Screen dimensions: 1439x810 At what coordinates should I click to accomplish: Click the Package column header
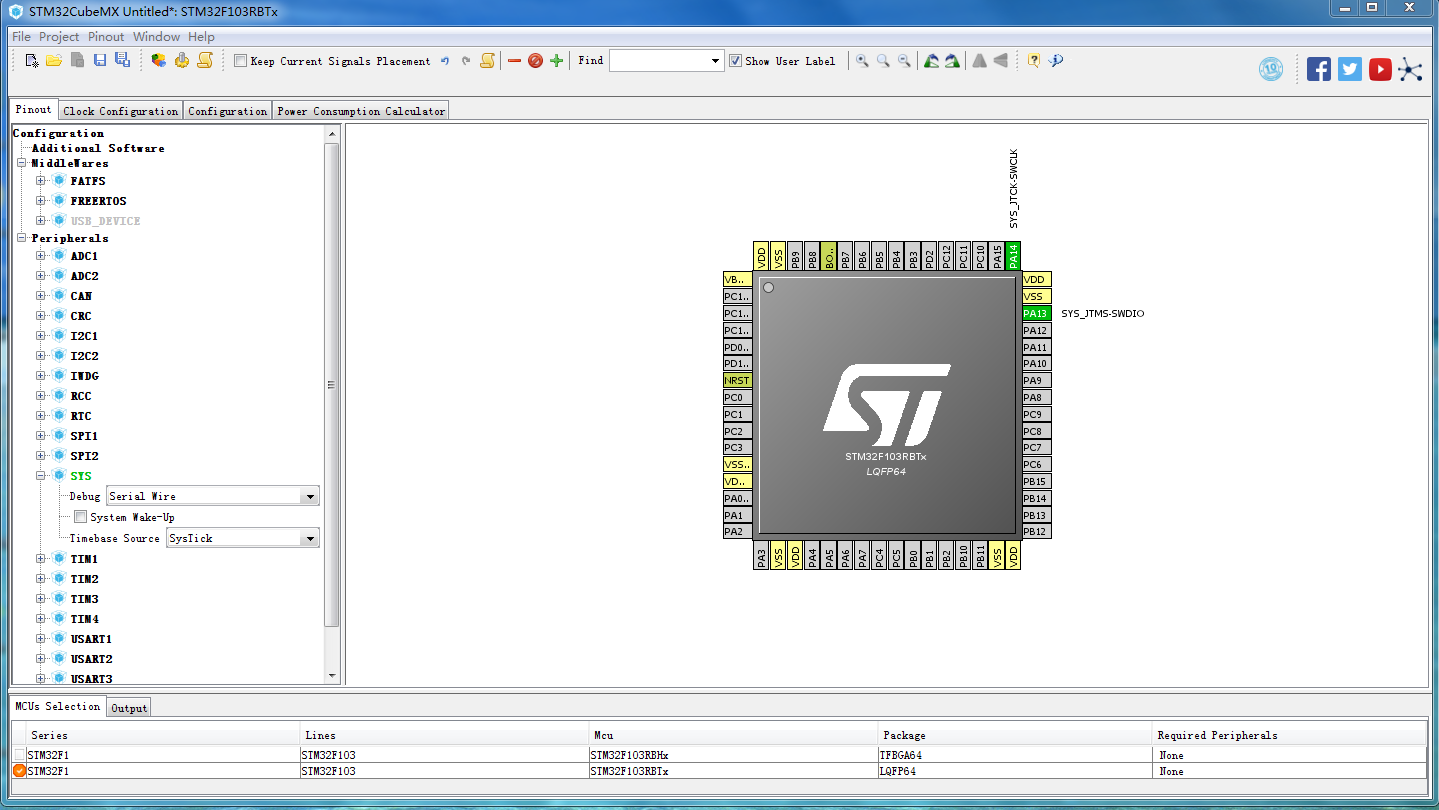1013,735
